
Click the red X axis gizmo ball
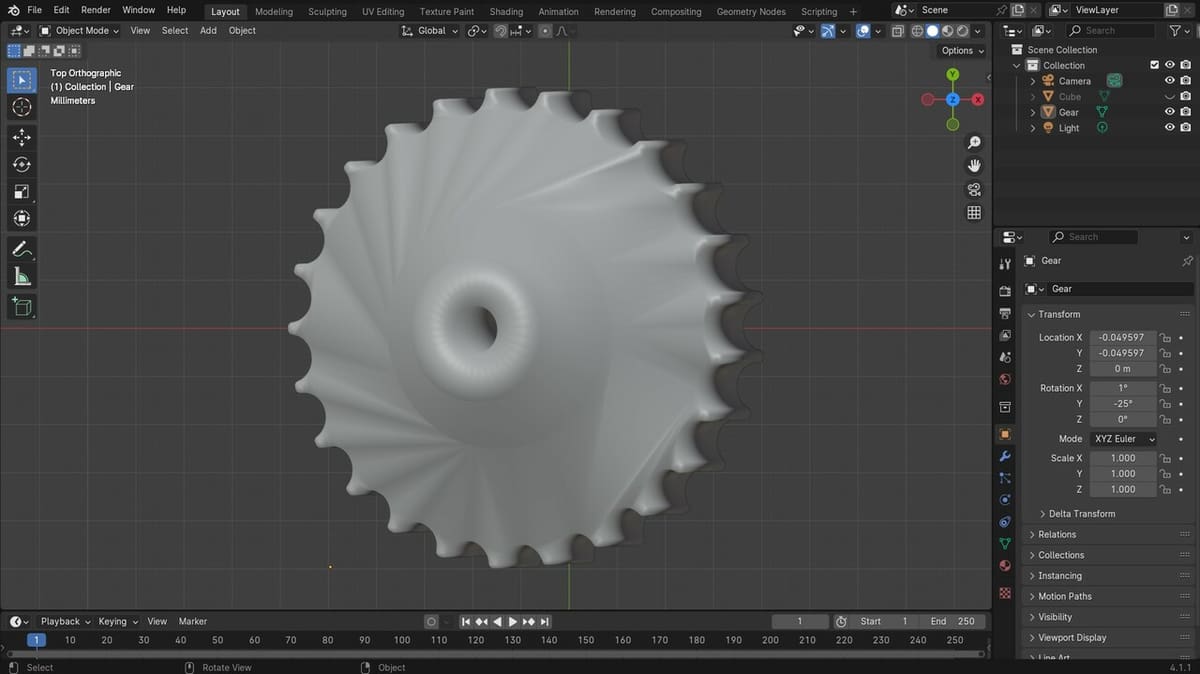978,99
